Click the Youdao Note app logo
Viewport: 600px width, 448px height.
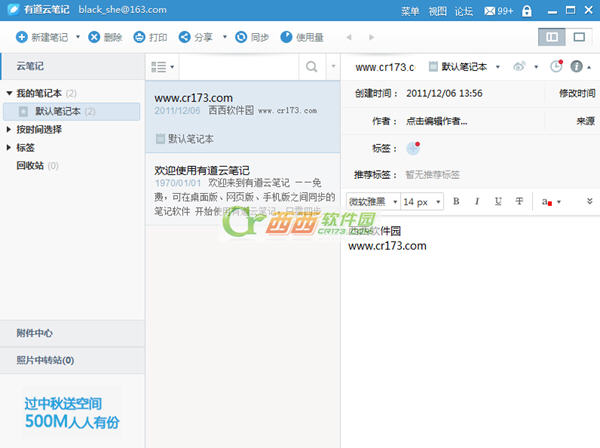(x=13, y=9)
